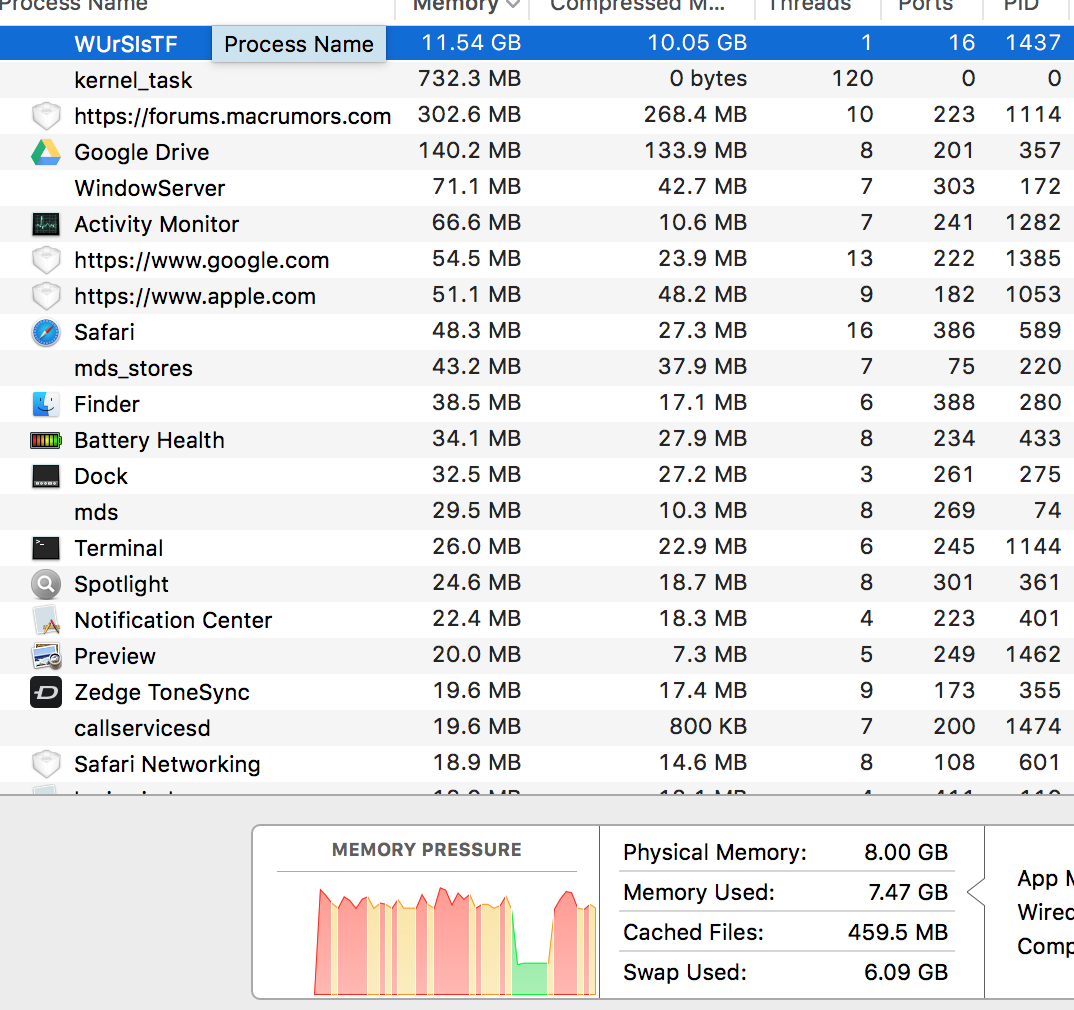This screenshot has height=1010, width=1074.
Task: Click WindowServer ports value 303
Action: (953, 186)
